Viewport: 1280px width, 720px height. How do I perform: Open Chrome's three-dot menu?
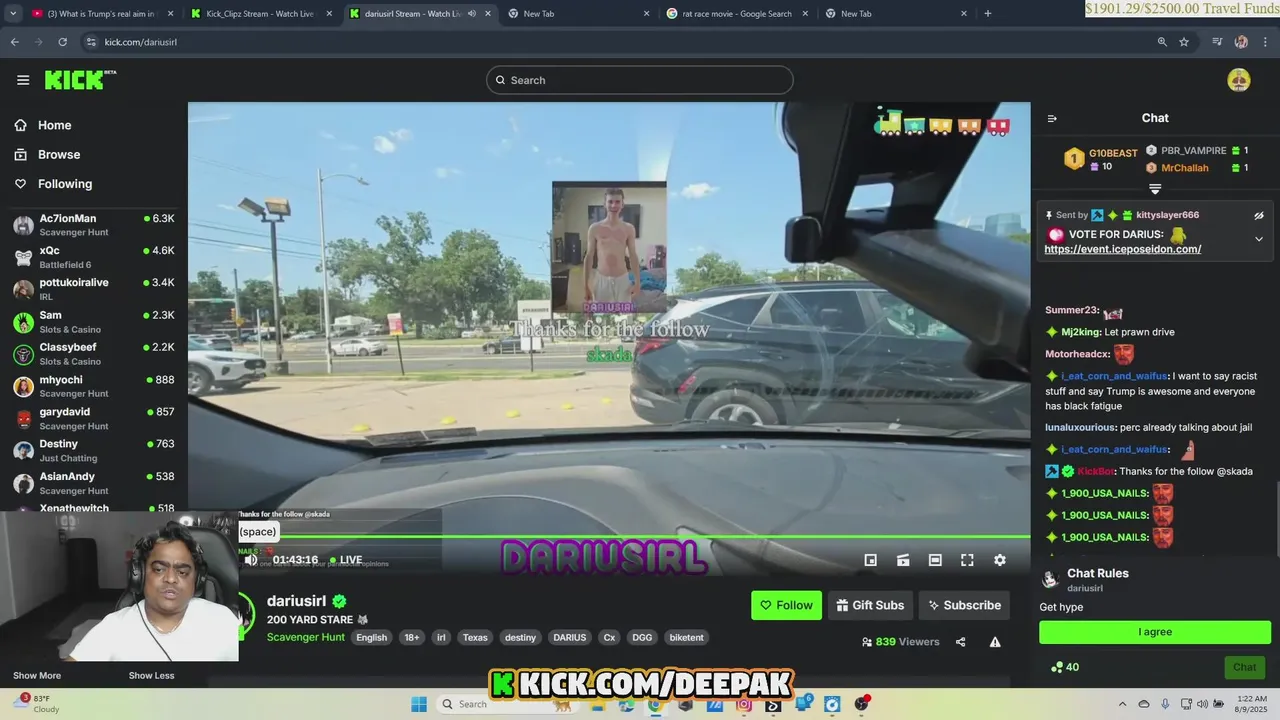(x=1265, y=42)
